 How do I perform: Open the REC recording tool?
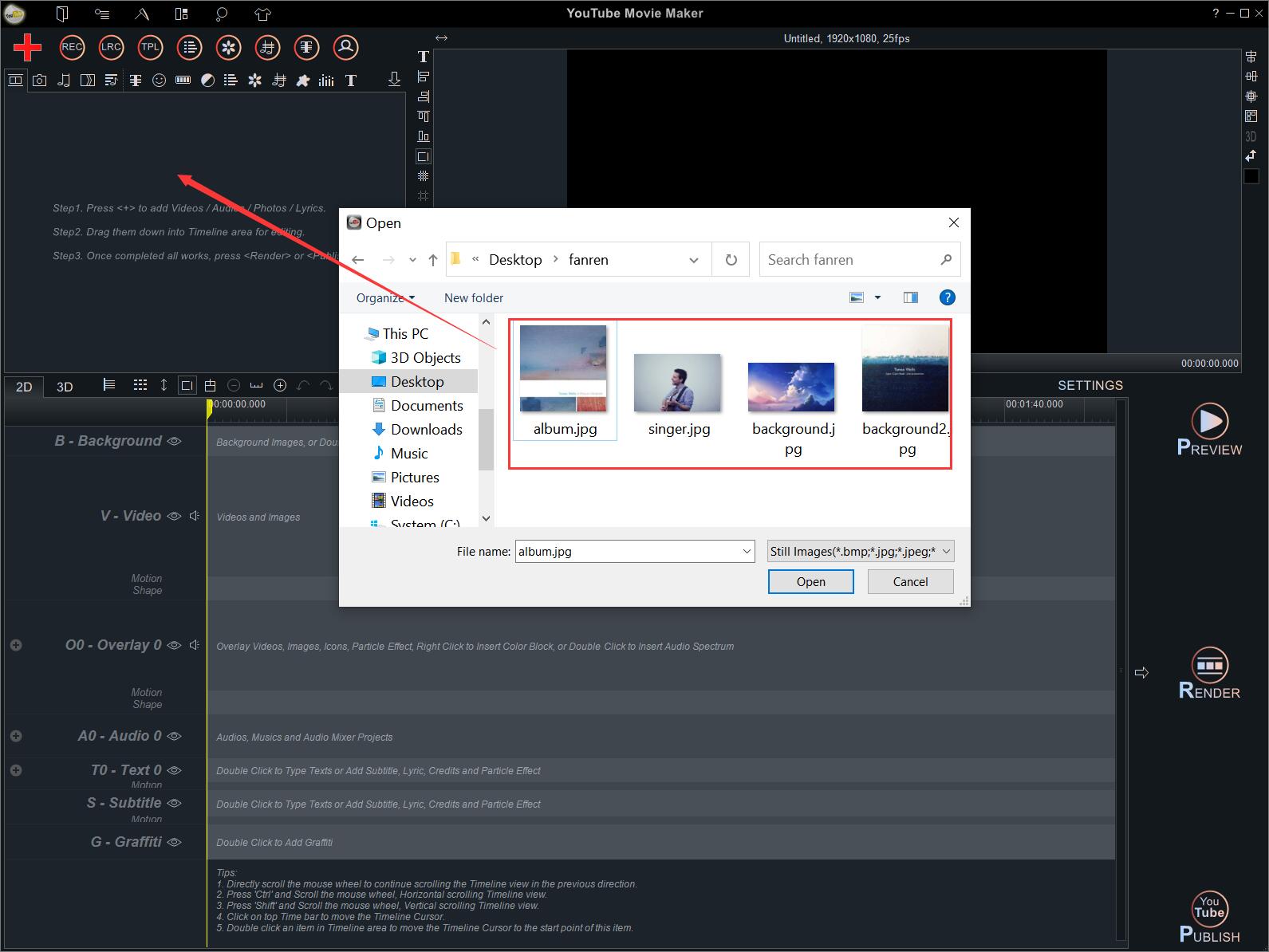point(72,47)
